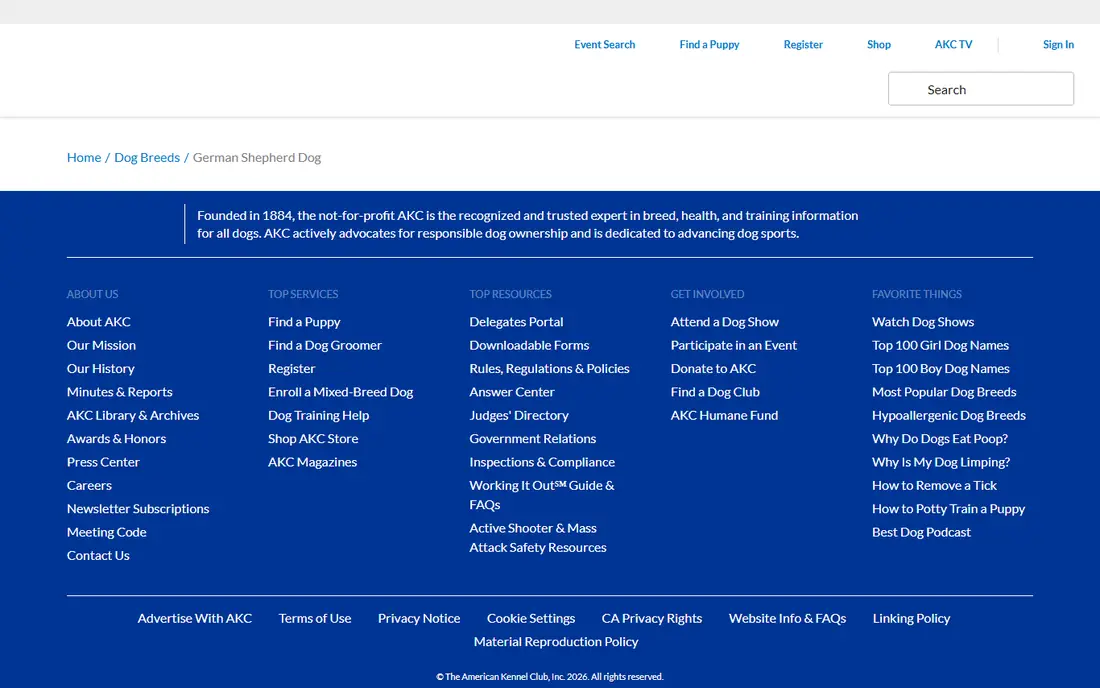Select Attend a Dog Show

[x=725, y=321]
